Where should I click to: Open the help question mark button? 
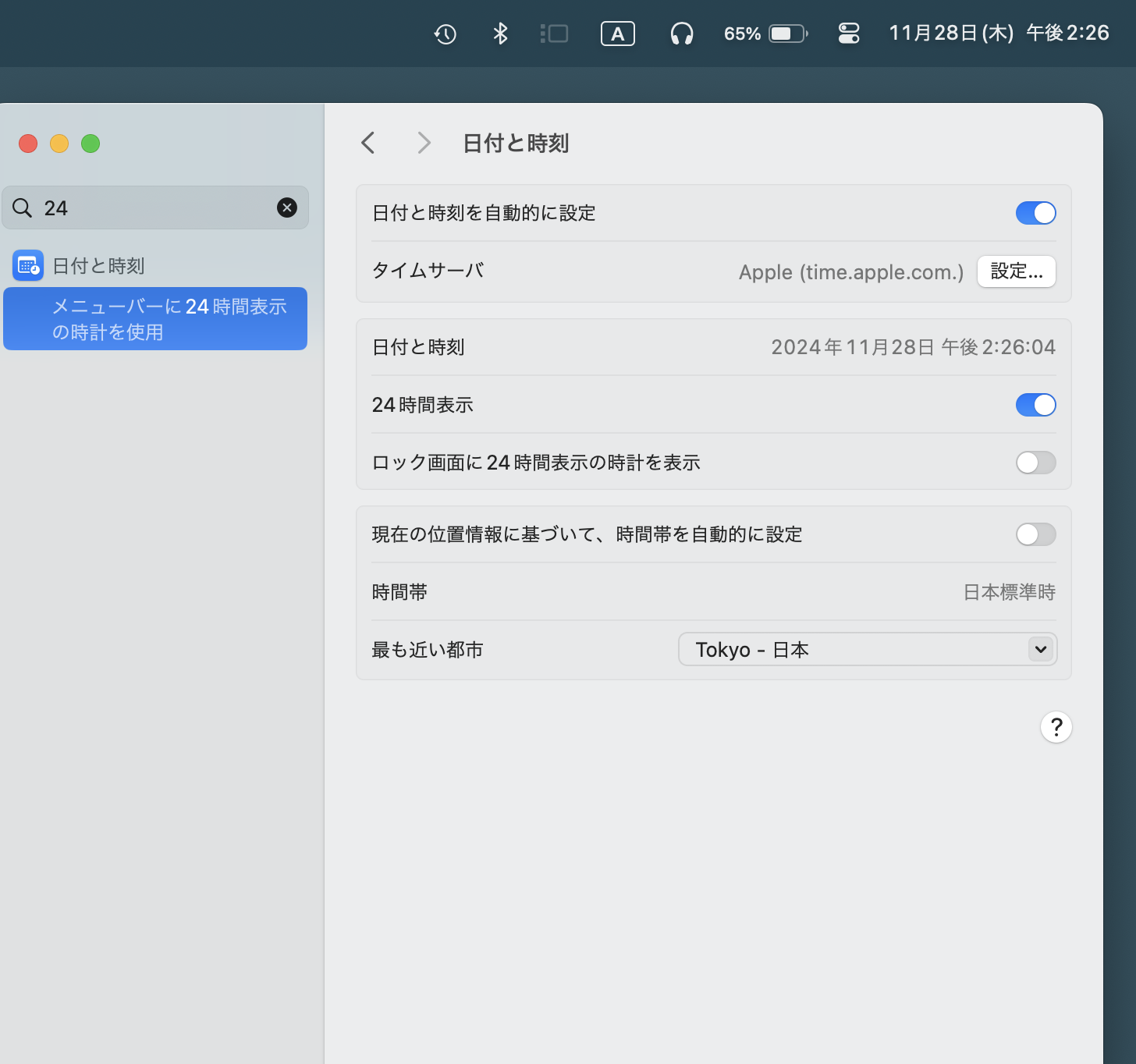coord(1056,727)
